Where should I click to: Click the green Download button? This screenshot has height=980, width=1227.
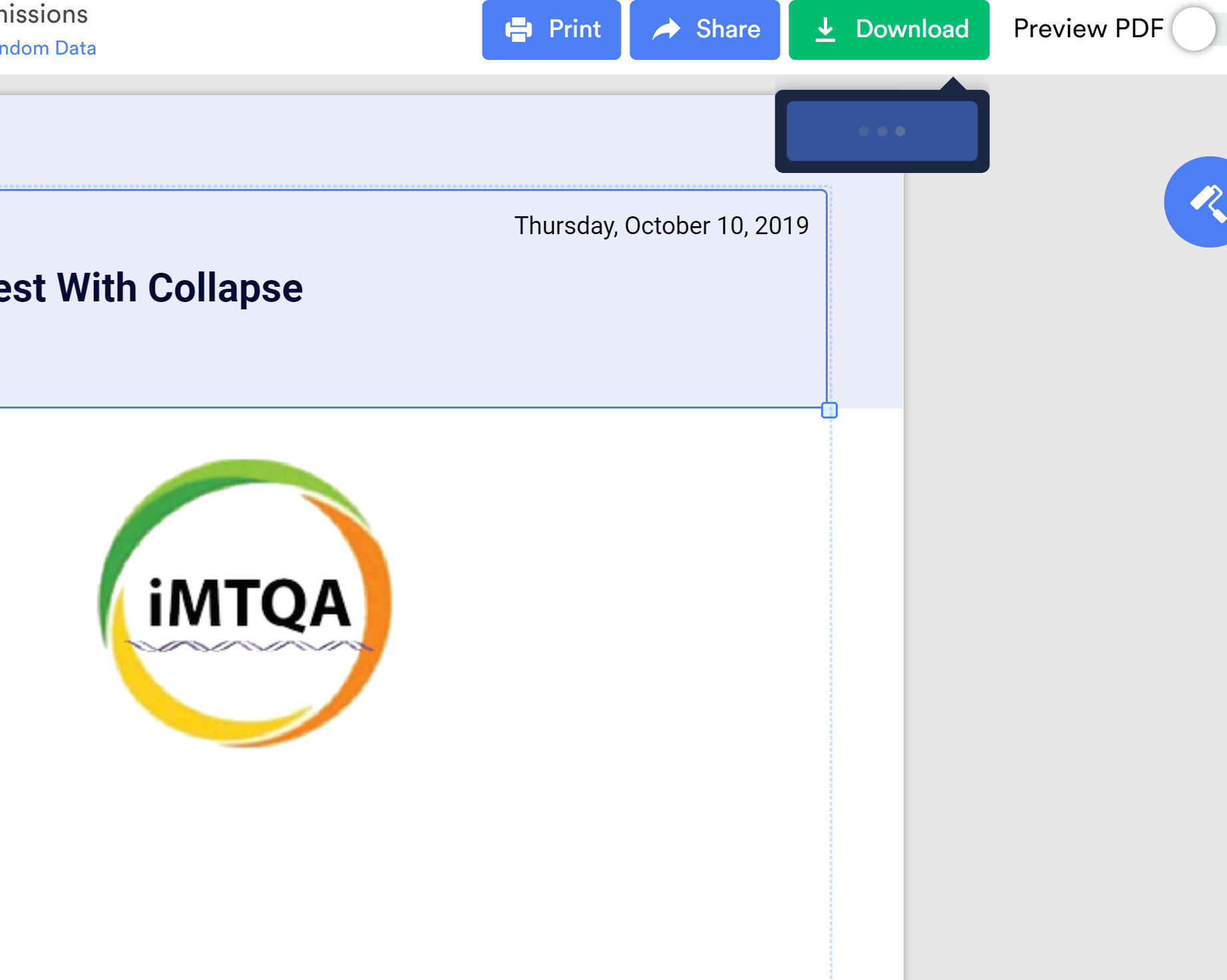889,29
